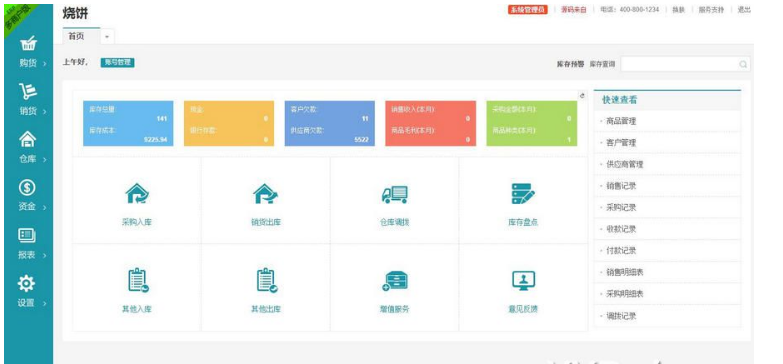This screenshot has height=364, width=783.
Task: Open the 仓库 house icon in sidebar
Action: coord(27,139)
